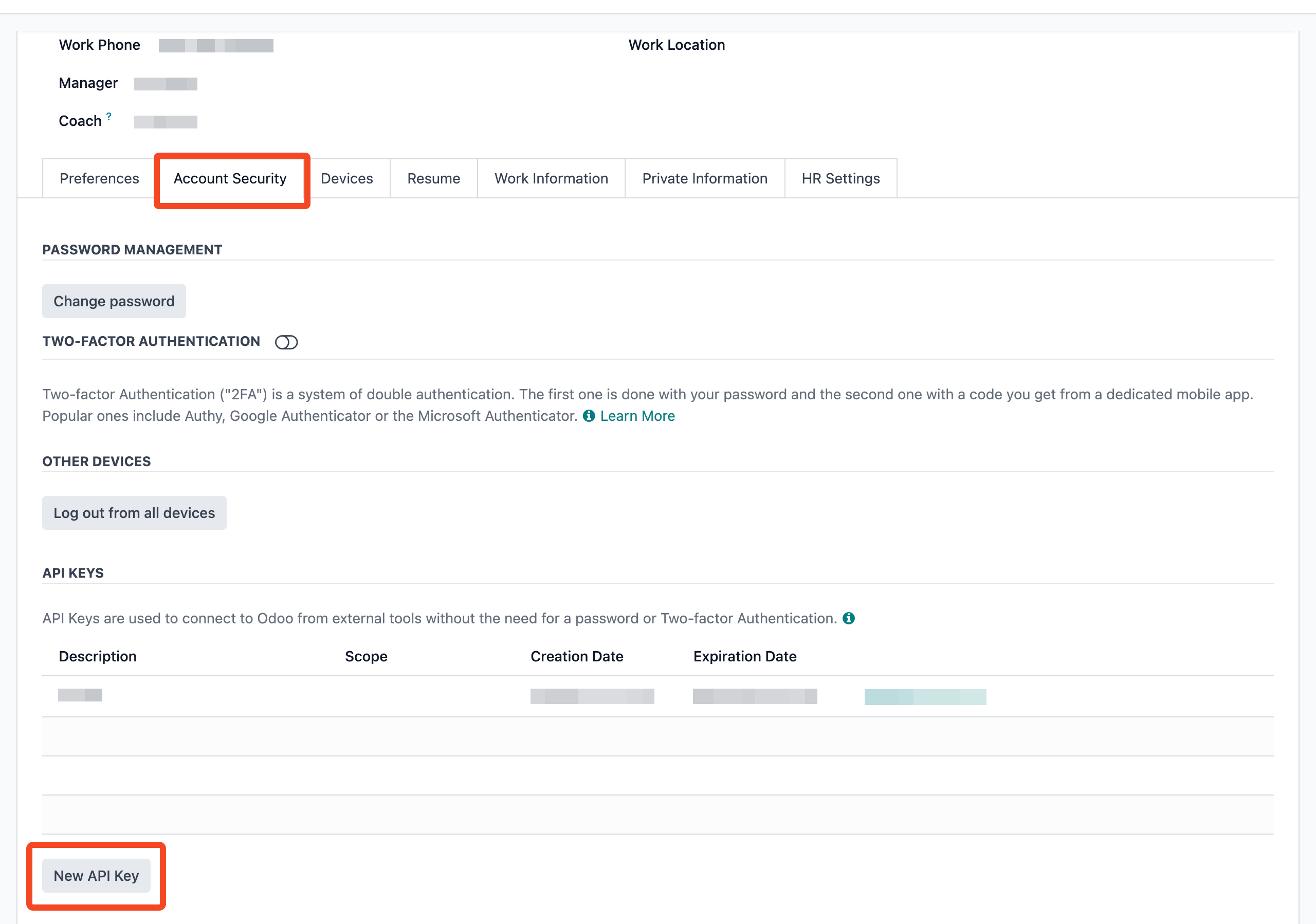Click the API Keys info icon
1316x924 pixels.
849,618
